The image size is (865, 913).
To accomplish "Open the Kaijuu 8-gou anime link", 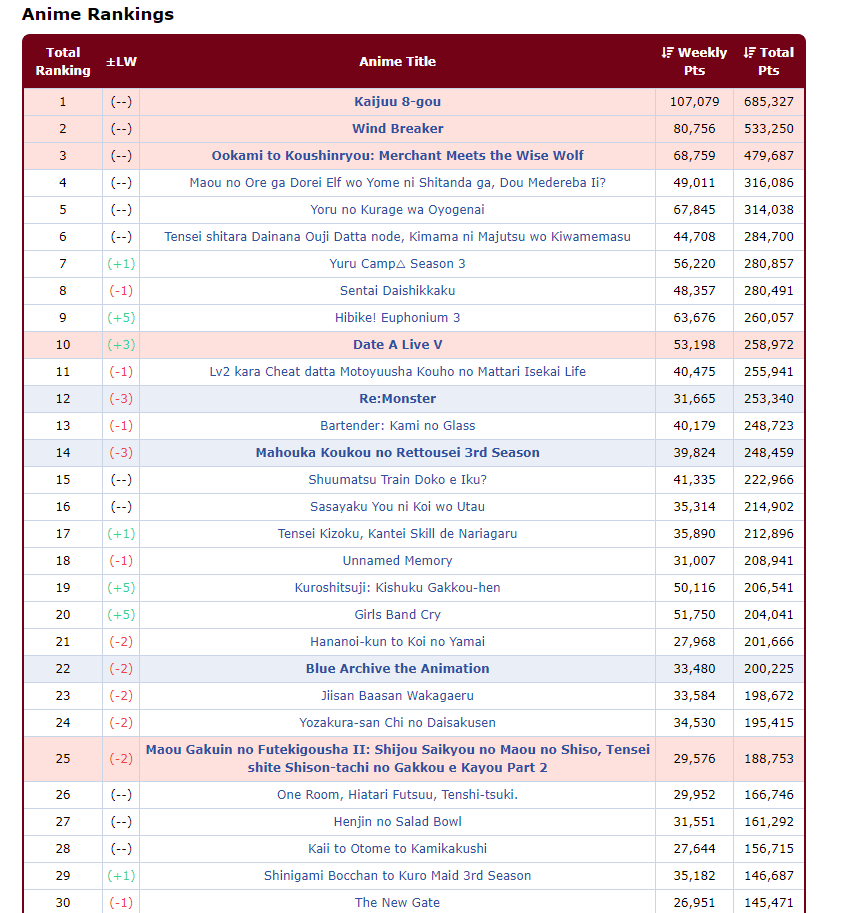I will 398,102.
